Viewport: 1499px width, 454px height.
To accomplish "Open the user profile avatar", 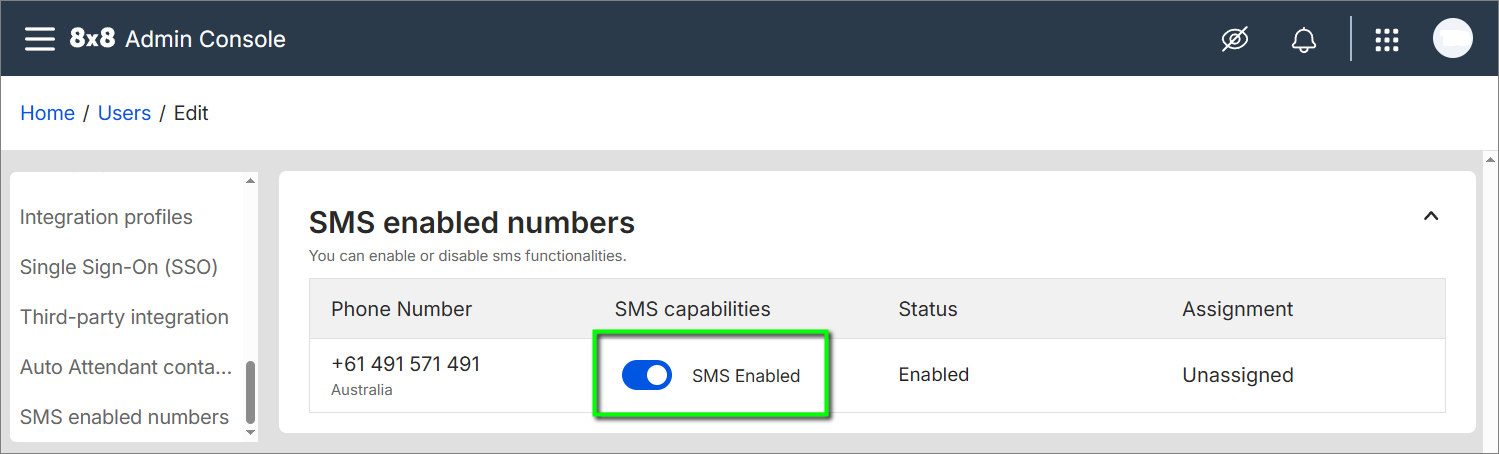I will click(x=1452, y=39).
